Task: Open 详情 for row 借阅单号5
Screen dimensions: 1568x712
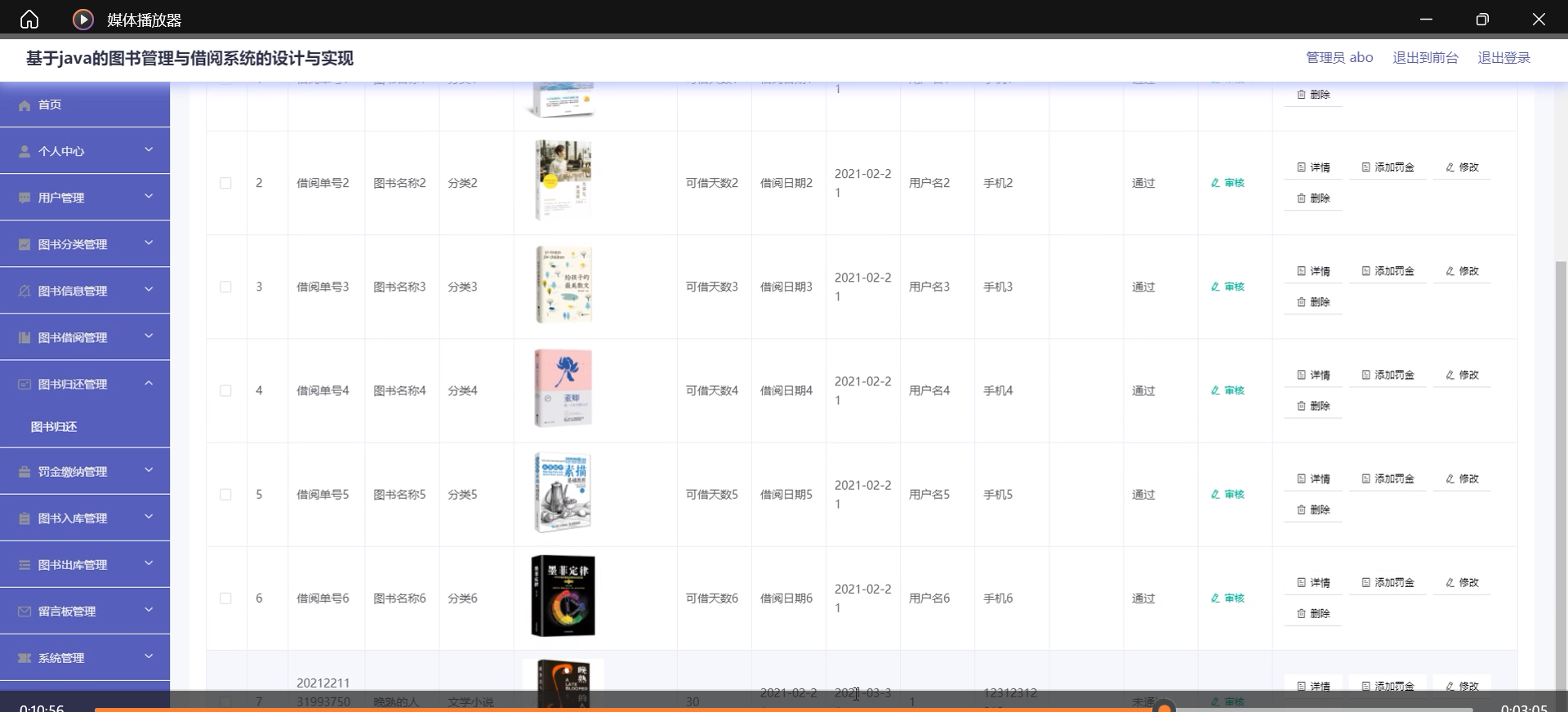Action: tap(1313, 478)
